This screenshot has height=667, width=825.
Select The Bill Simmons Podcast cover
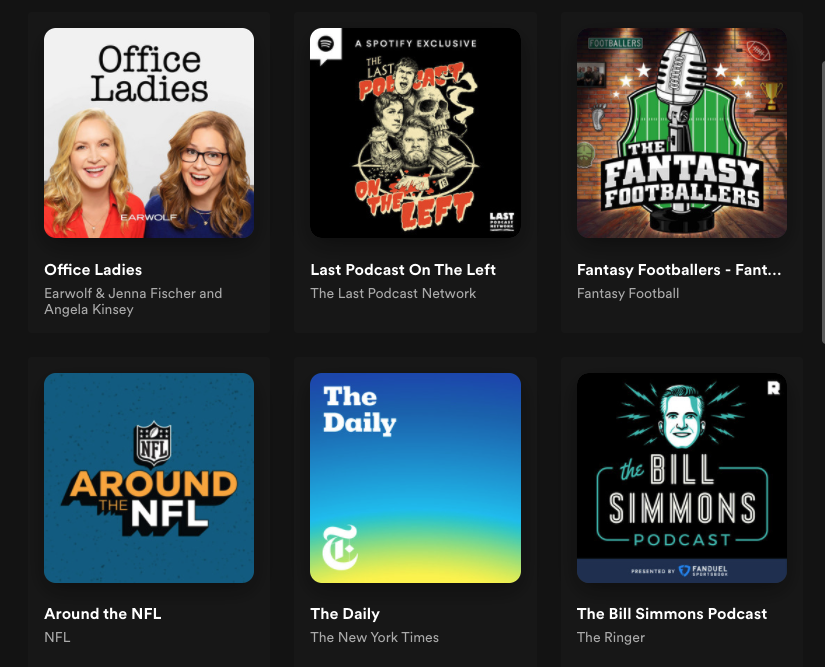682,478
